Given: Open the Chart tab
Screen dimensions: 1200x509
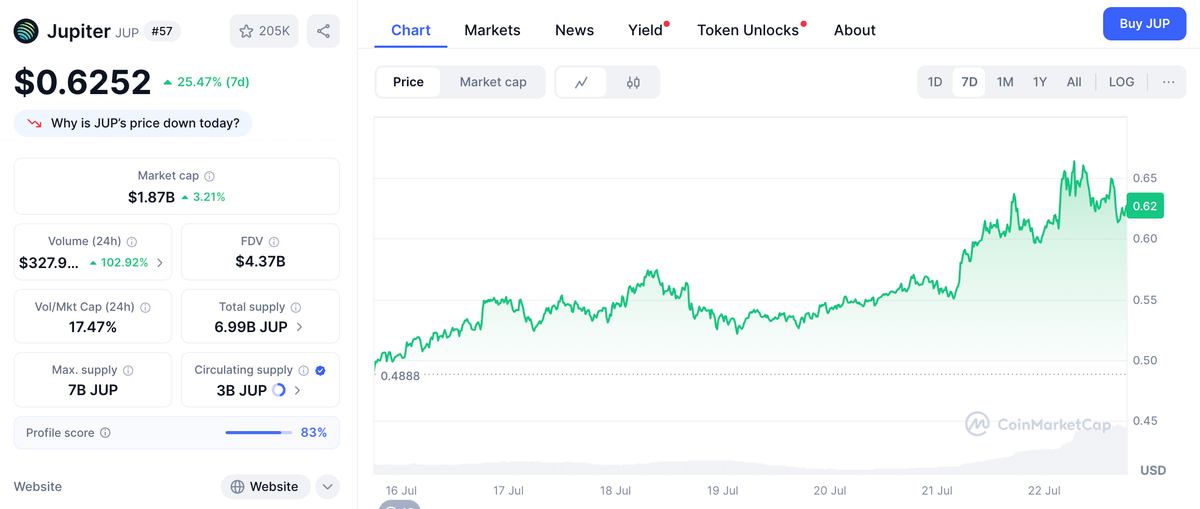Looking at the screenshot, I should (x=411, y=30).
